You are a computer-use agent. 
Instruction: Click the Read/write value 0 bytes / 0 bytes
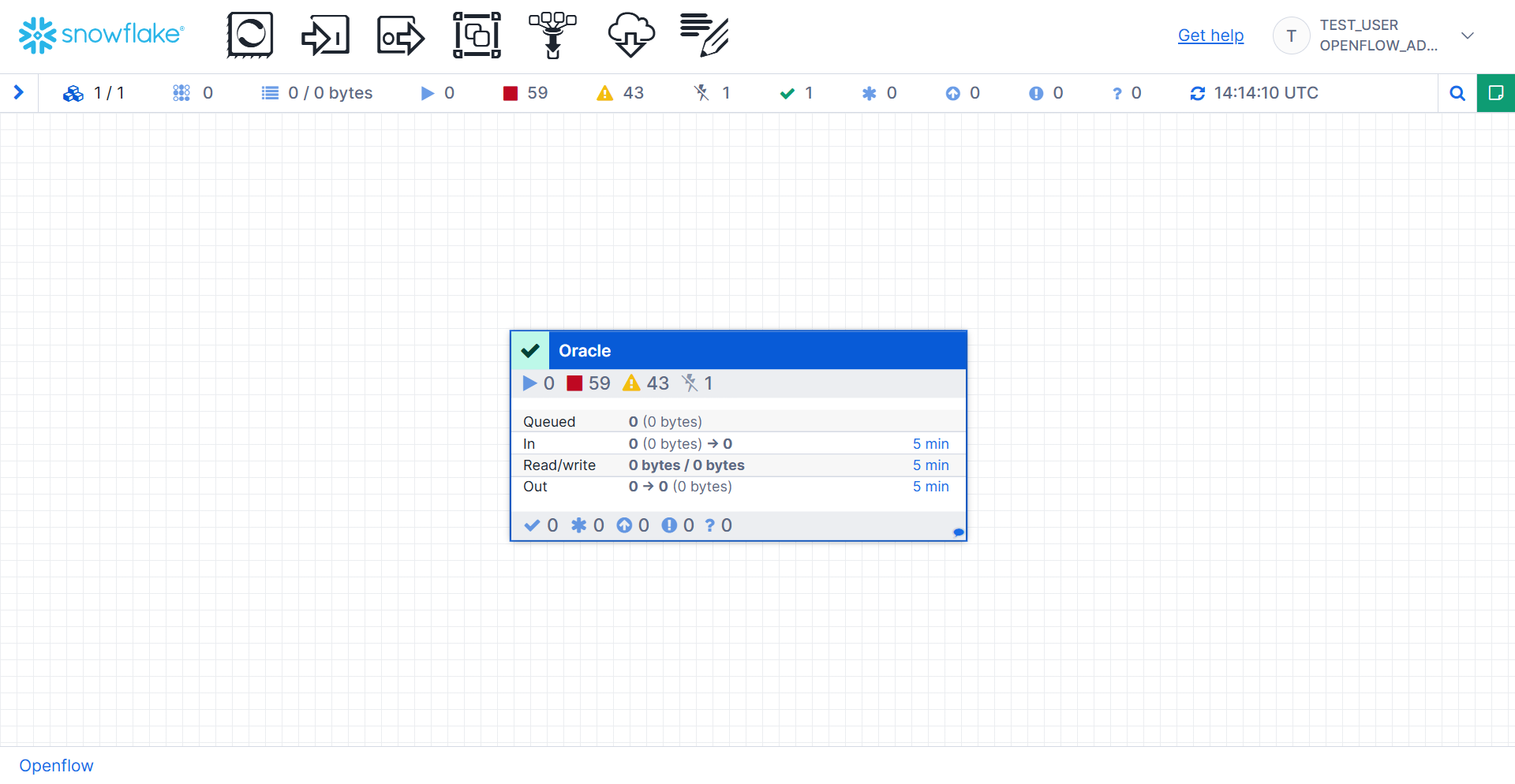click(x=686, y=465)
